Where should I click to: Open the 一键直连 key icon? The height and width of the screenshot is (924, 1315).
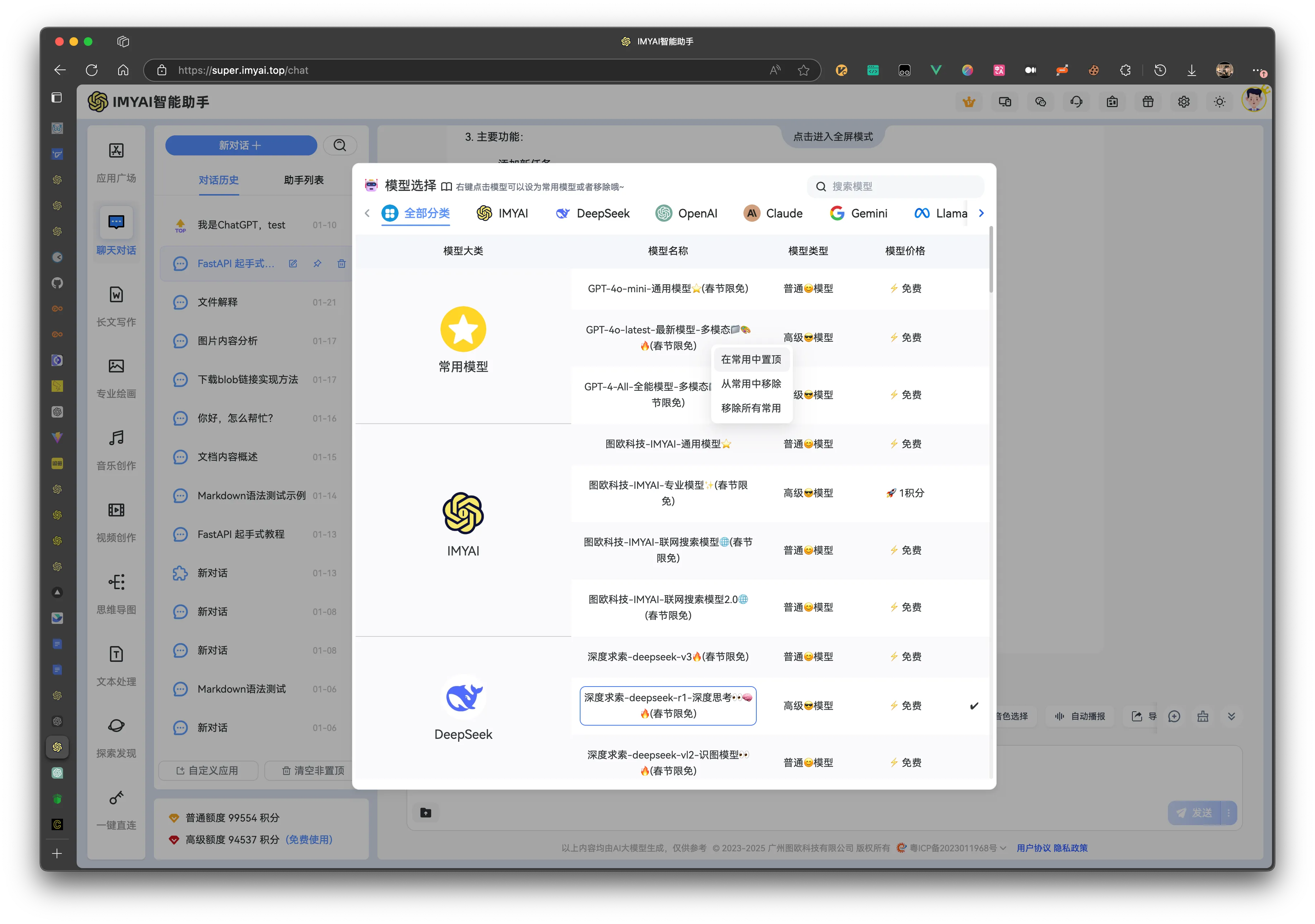pyautogui.click(x=116, y=798)
